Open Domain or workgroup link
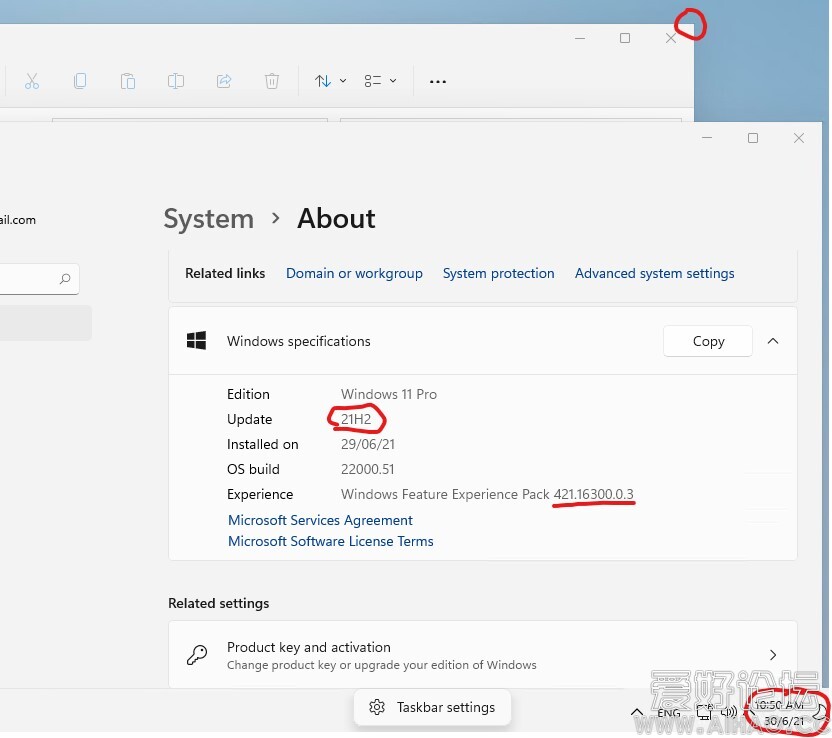 (x=354, y=273)
